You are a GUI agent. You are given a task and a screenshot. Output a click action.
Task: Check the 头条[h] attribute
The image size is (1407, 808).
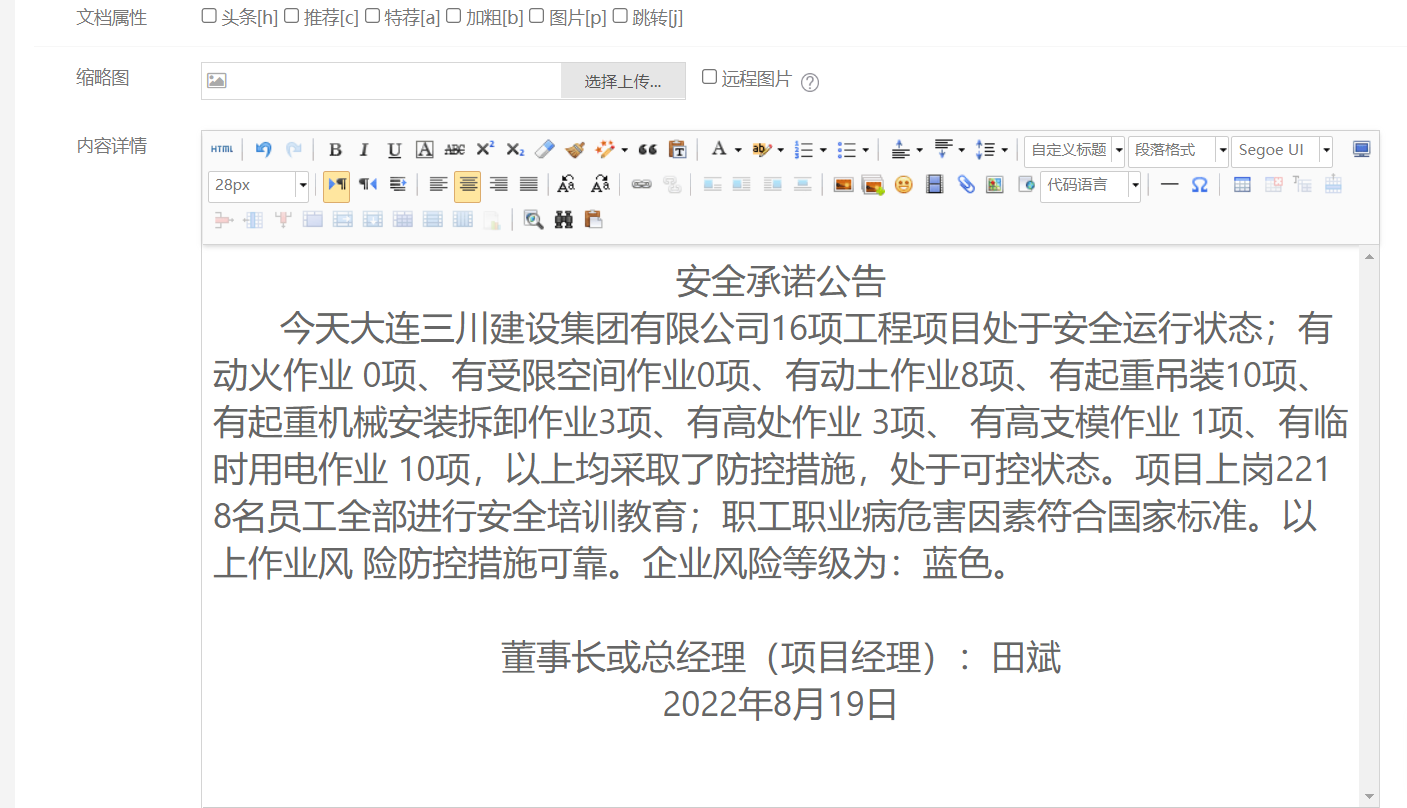coord(209,16)
